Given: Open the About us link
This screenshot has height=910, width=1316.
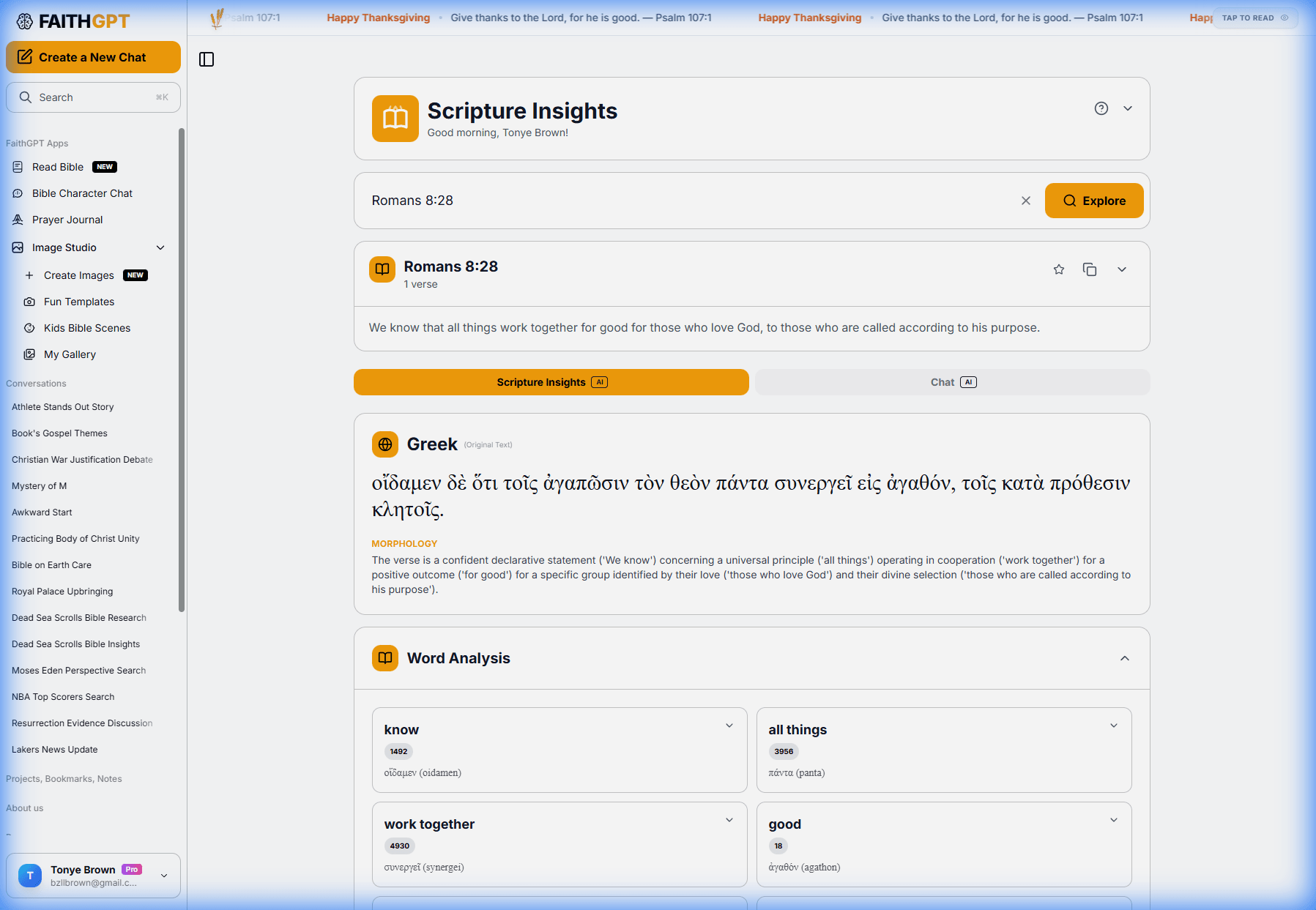Looking at the screenshot, I should [24, 808].
